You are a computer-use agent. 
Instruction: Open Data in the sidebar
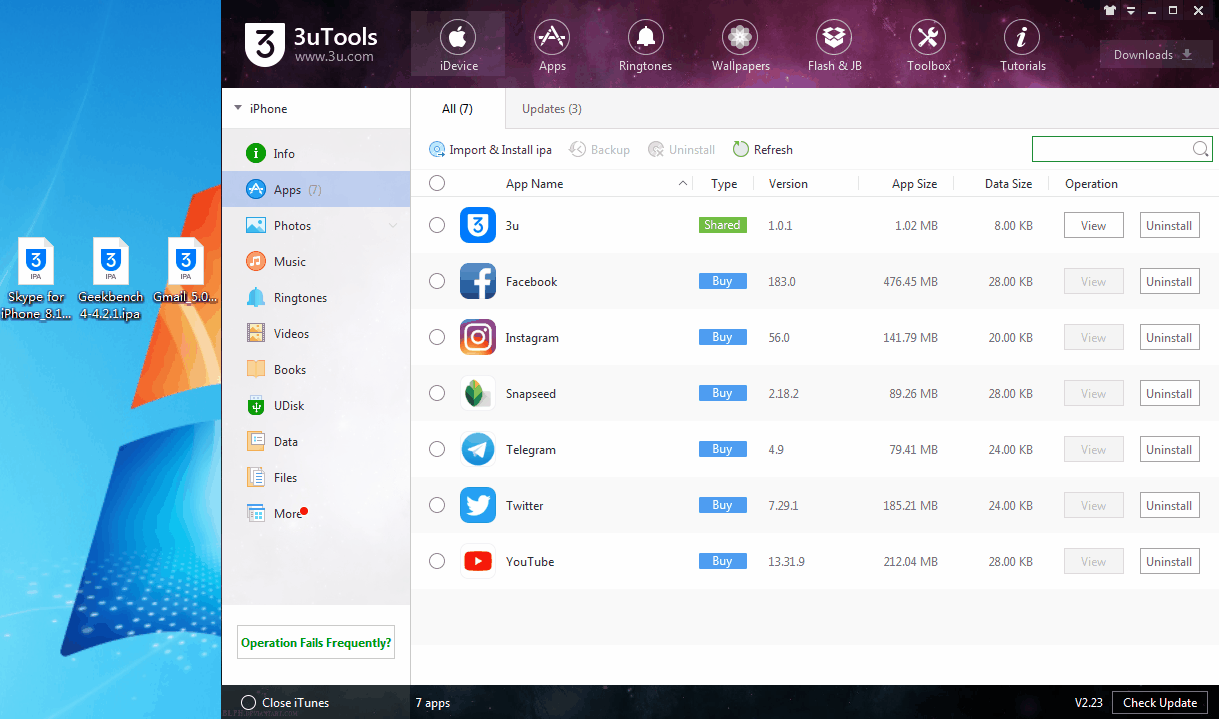pyautogui.click(x=316, y=442)
